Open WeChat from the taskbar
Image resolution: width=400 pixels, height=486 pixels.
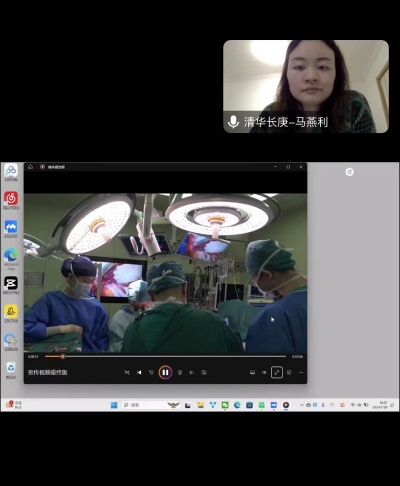[225, 405]
